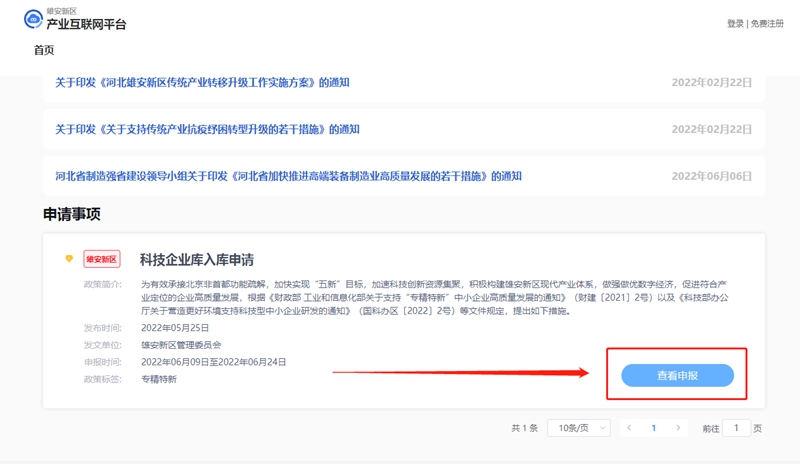The height and width of the screenshot is (464, 800).
Task: Open the 传统产业转移升级工作实施方案 notice
Action: point(202,82)
